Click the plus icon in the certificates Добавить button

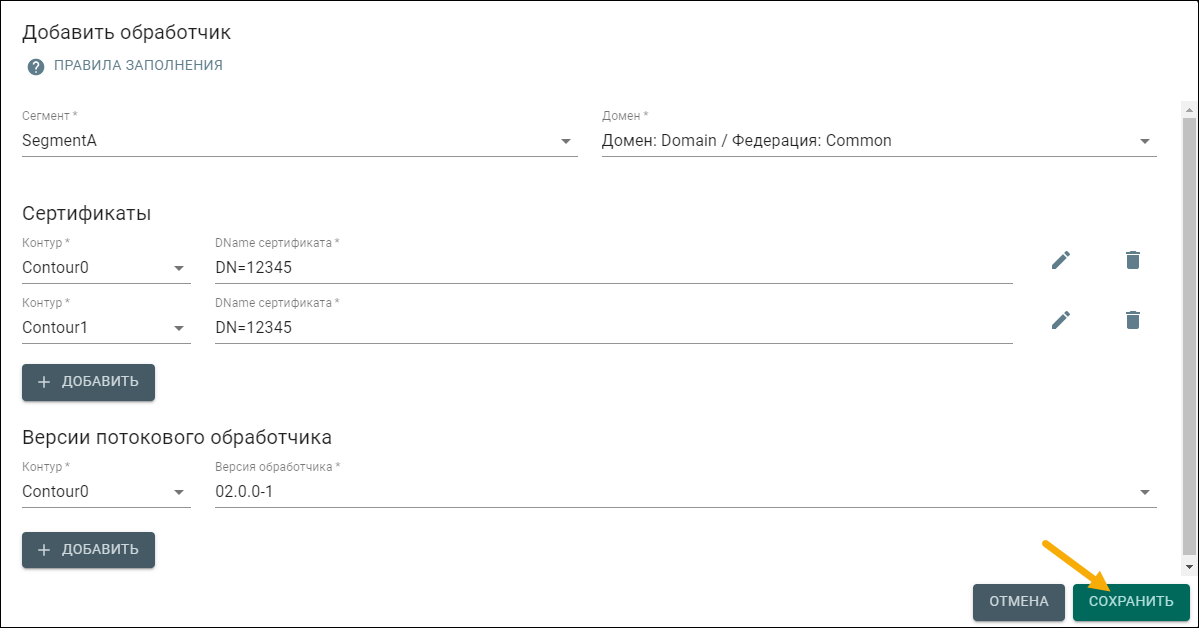tap(44, 382)
